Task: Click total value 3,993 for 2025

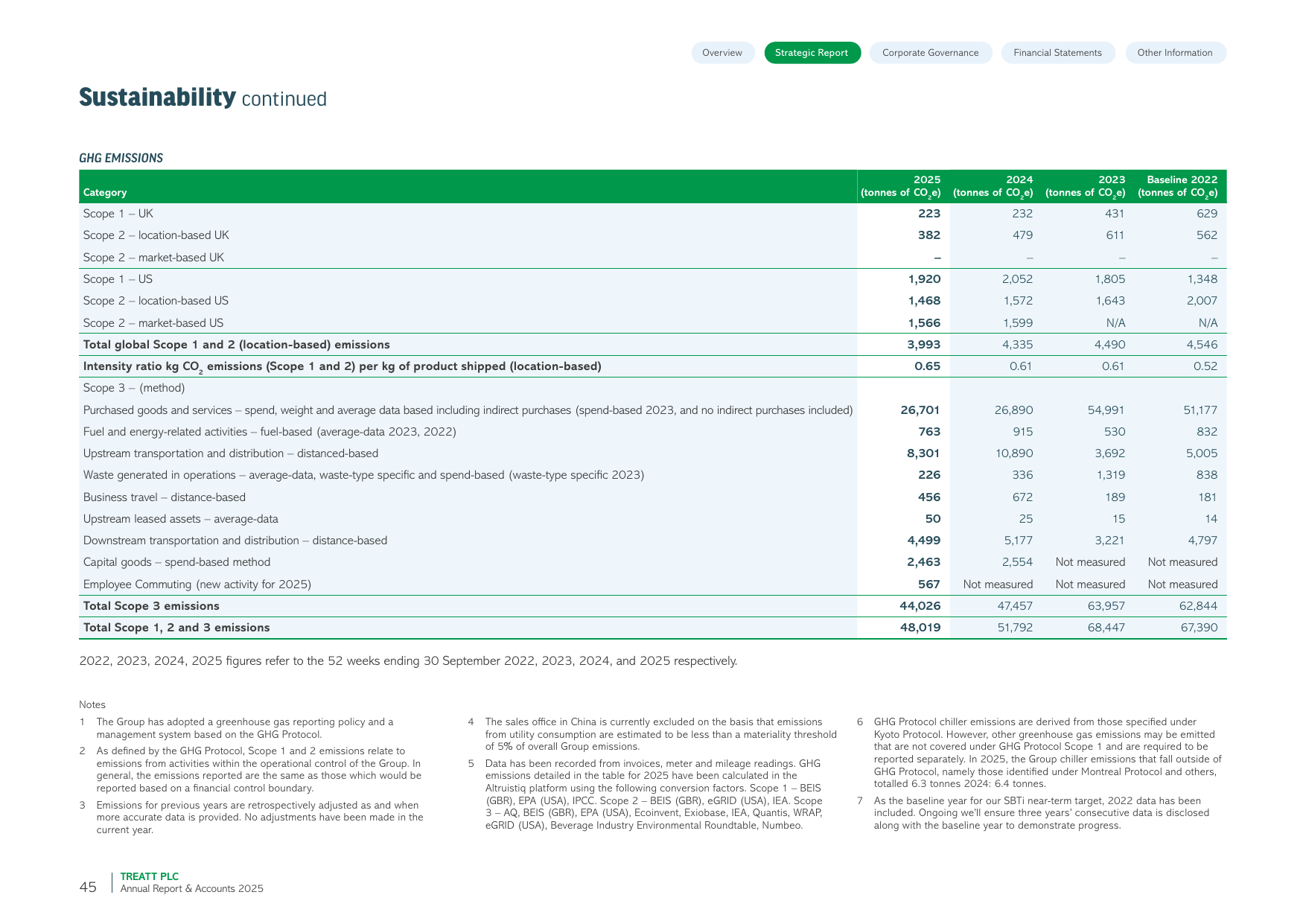Action: tap(924, 345)
